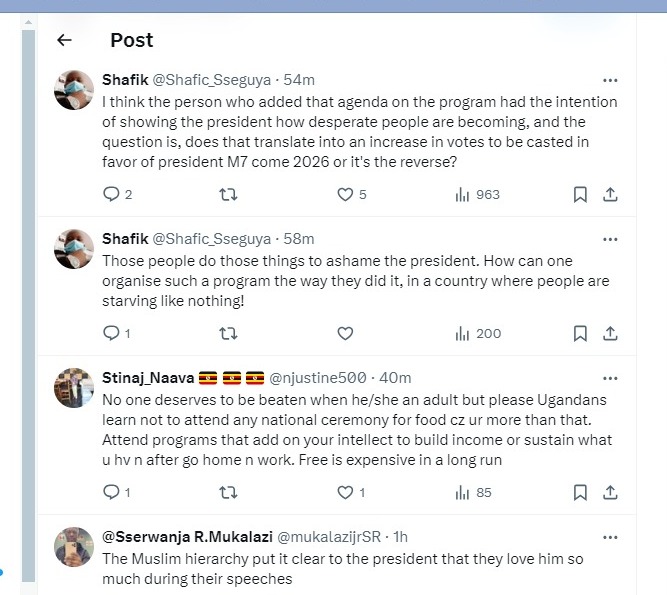
Task: Reply to Shafik's 54m post
Action: pyautogui.click(x=111, y=195)
